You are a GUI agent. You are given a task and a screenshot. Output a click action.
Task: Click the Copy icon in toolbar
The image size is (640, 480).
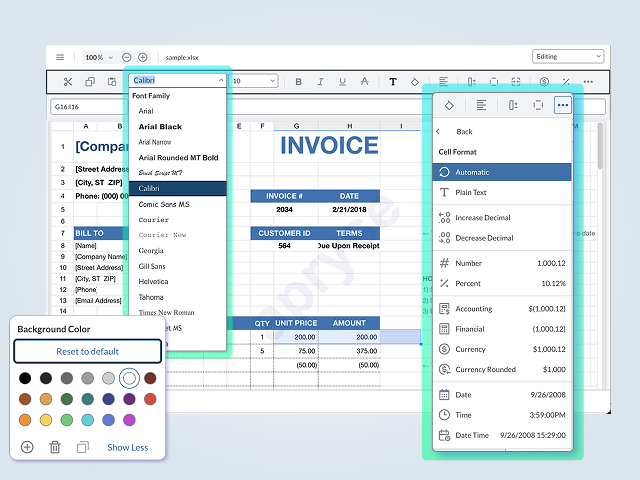[x=90, y=82]
